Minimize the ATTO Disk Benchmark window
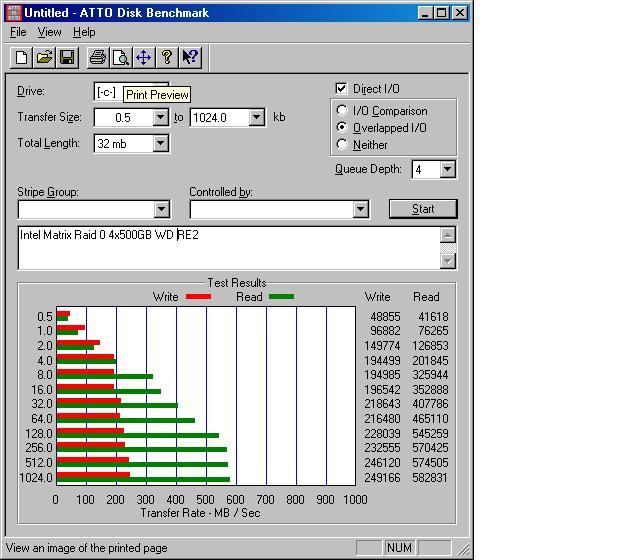The image size is (640, 560). coord(425,13)
